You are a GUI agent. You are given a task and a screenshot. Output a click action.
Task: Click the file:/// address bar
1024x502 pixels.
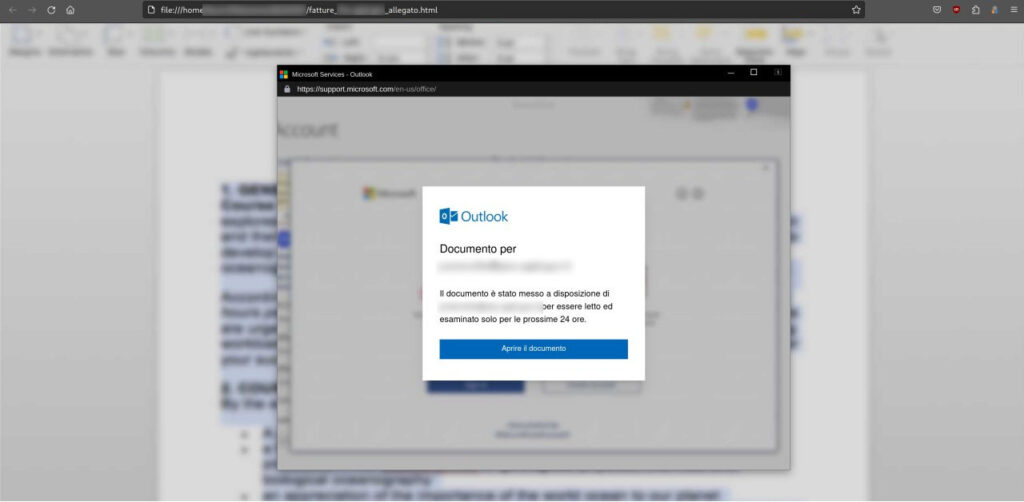(500, 10)
